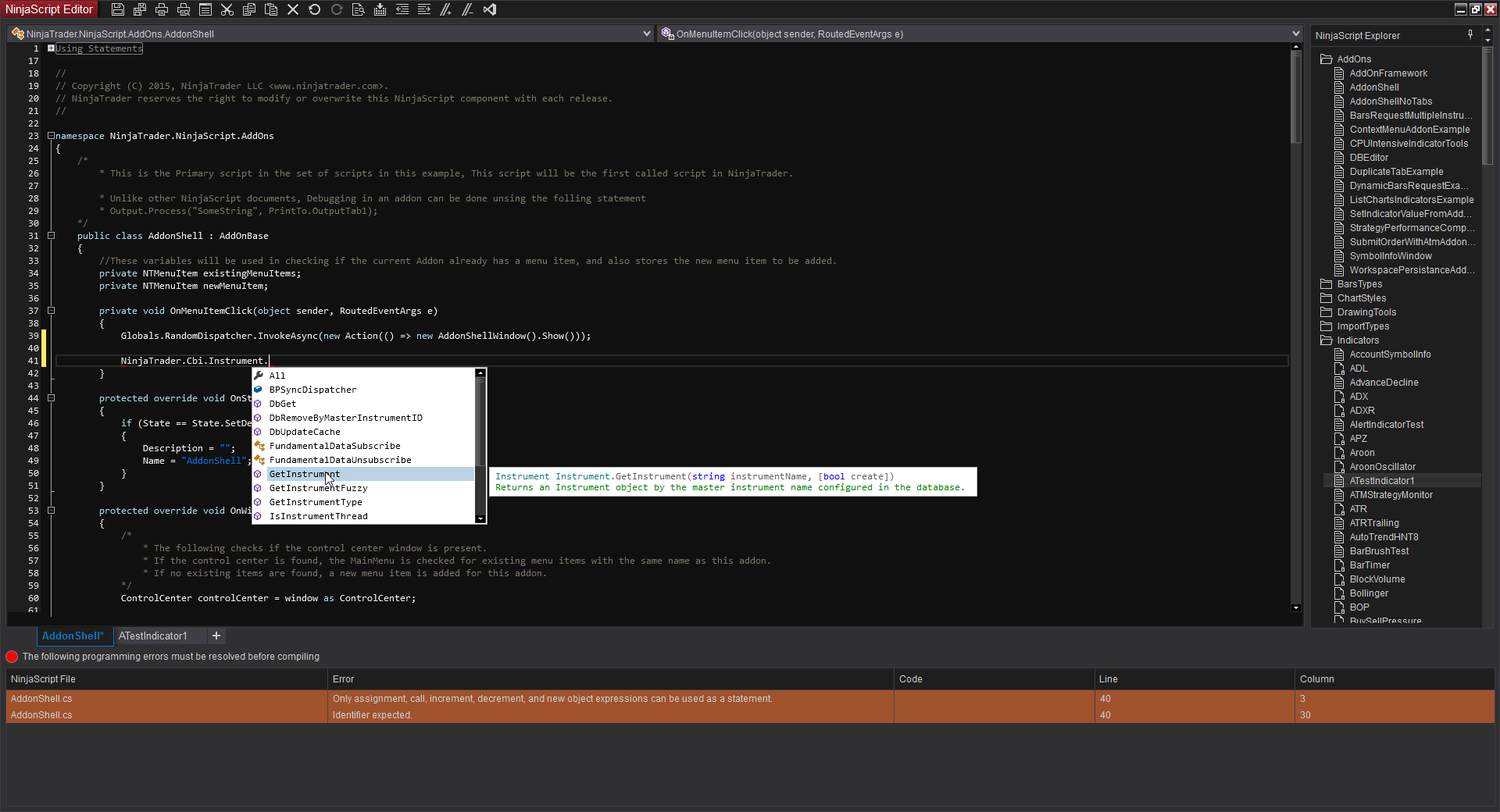Place cursor in code line 41
Viewport: 1500px width, 812px height.
pos(672,361)
